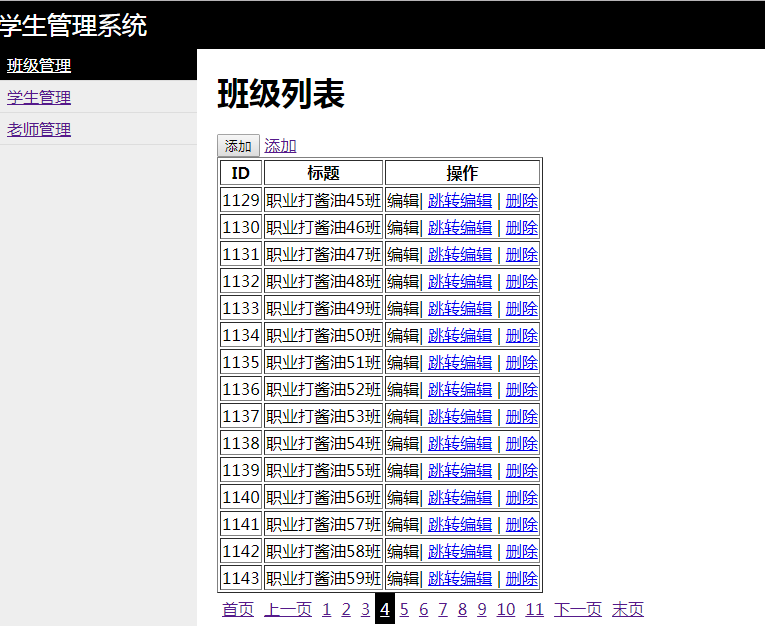Go to page 5

point(404,609)
